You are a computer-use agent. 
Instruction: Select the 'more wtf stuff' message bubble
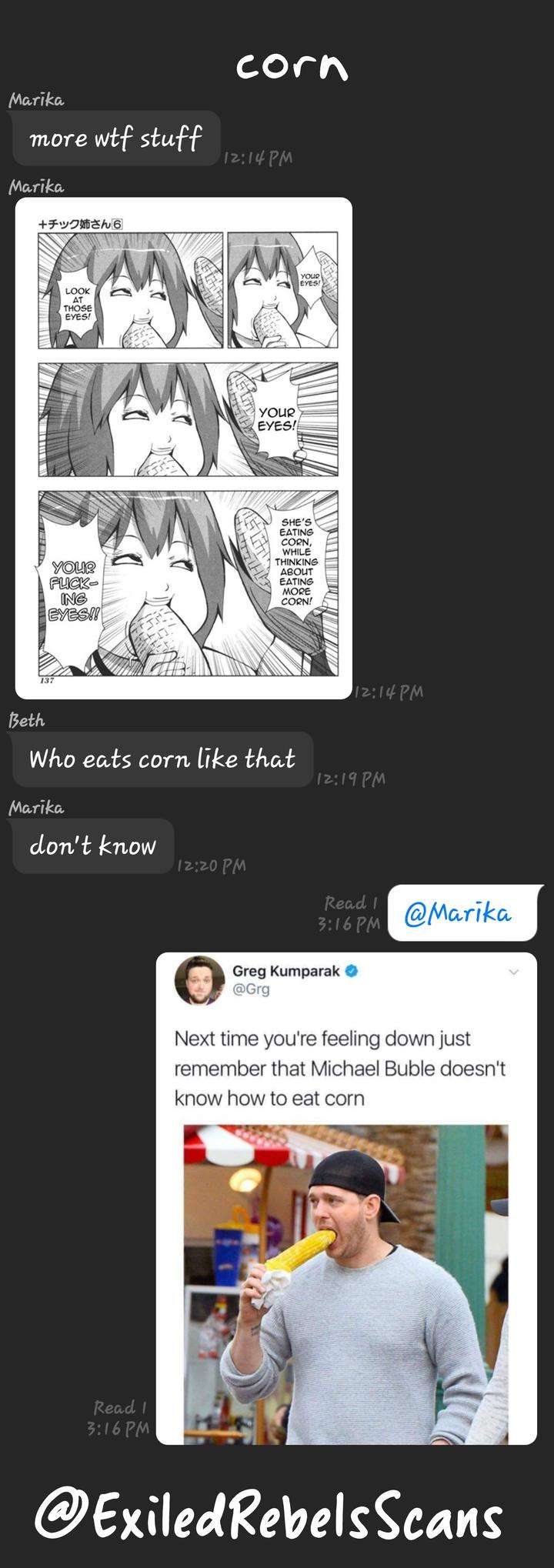(x=116, y=138)
